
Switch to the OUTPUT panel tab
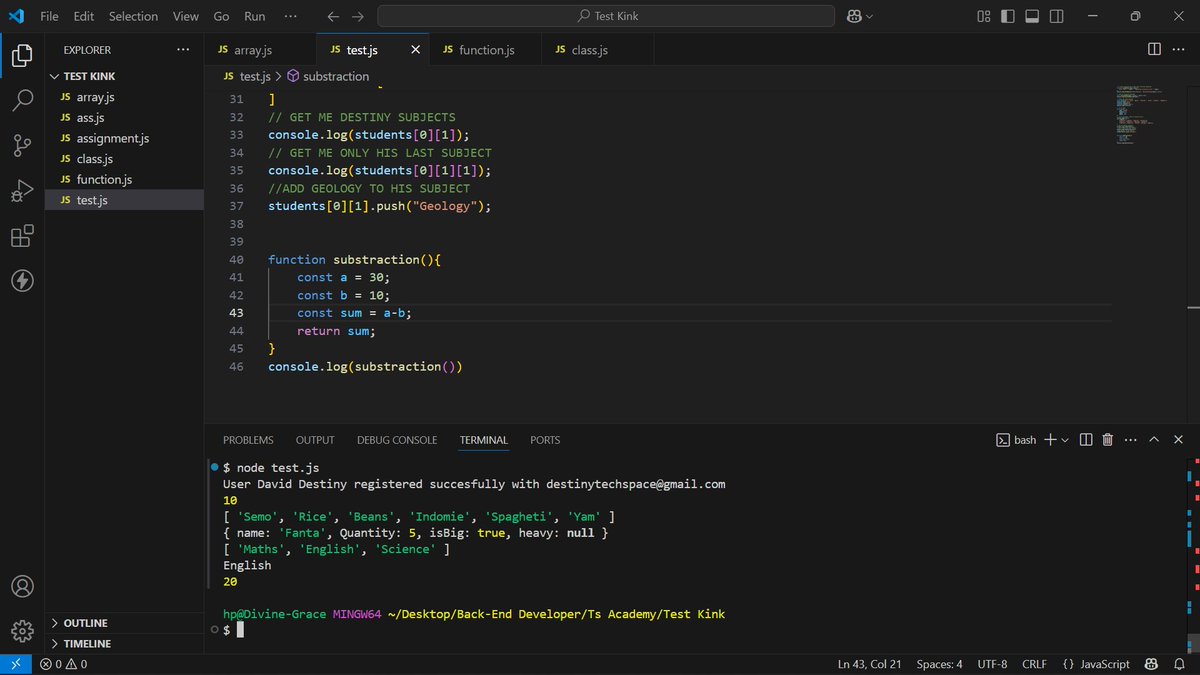(315, 440)
